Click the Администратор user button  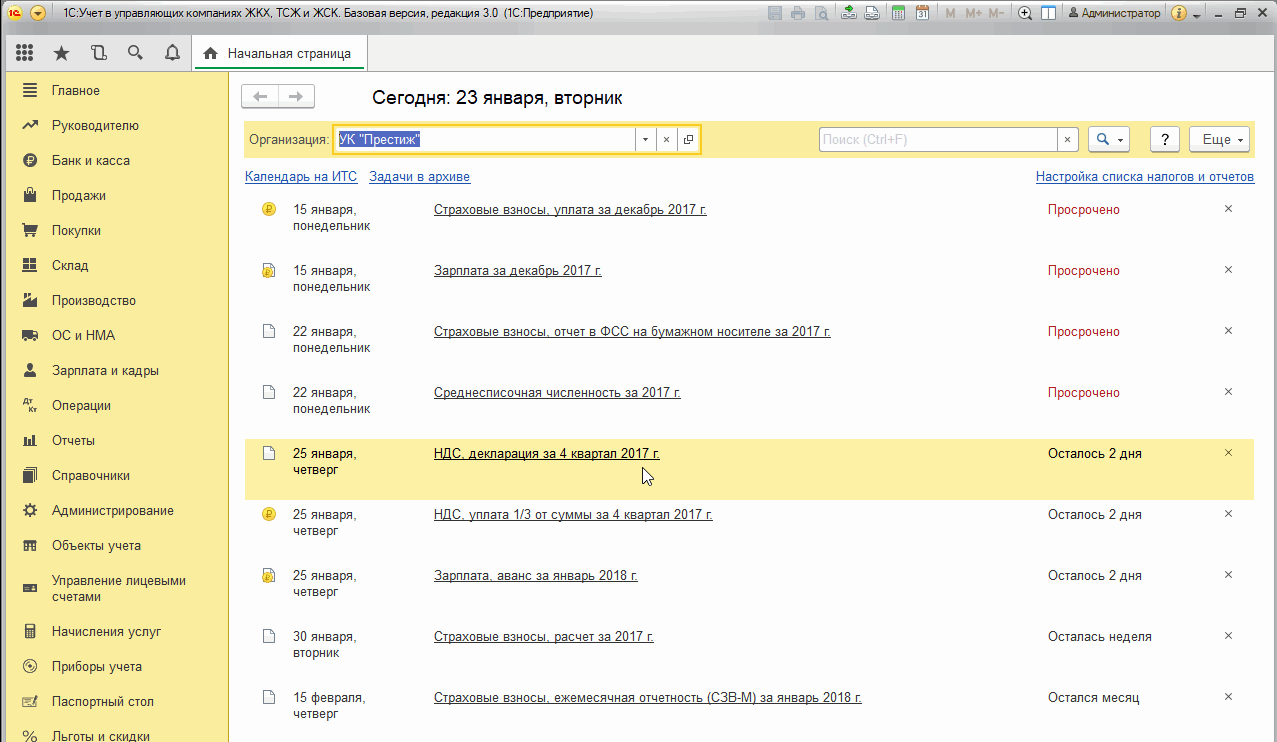click(1115, 13)
